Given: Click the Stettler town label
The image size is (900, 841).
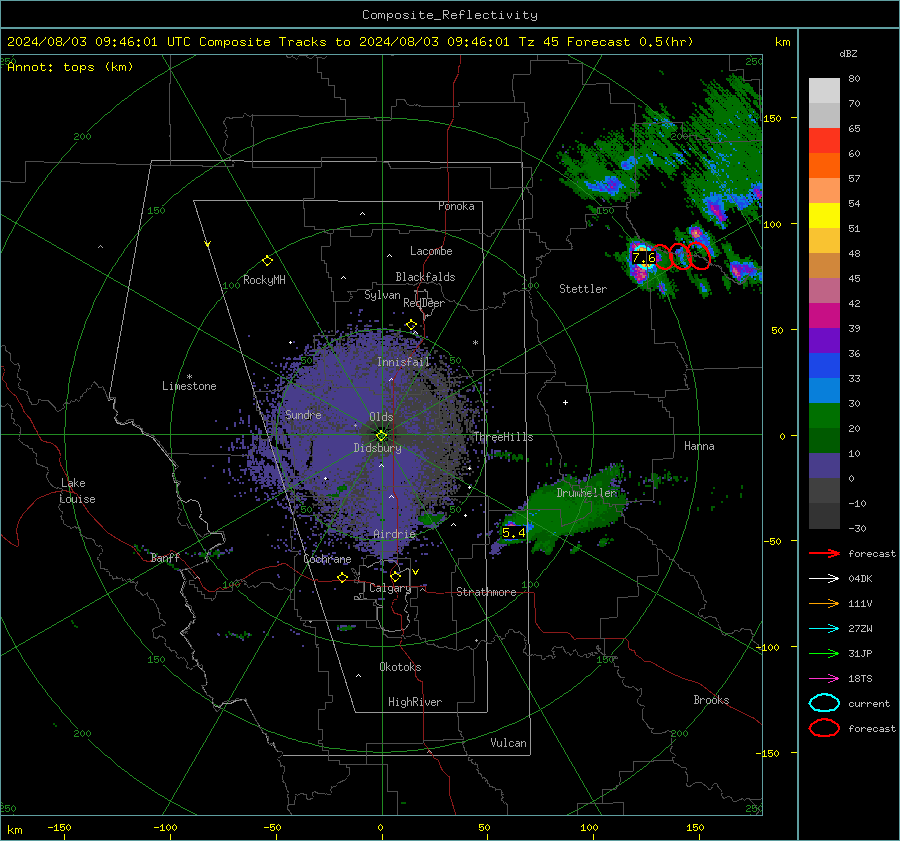Looking at the screenshot, I should (x=583, y=289).
